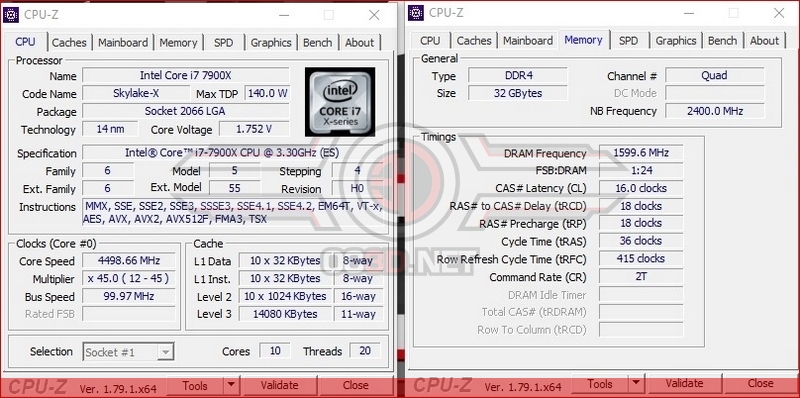Screen dimensions: 800x398
Task: Click the tRFC value 415 clocks
Action: coord(641,259)
